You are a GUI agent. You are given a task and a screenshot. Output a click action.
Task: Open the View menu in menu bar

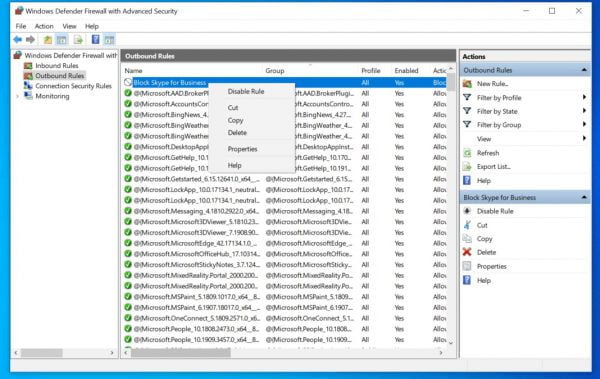coord(69,26)
